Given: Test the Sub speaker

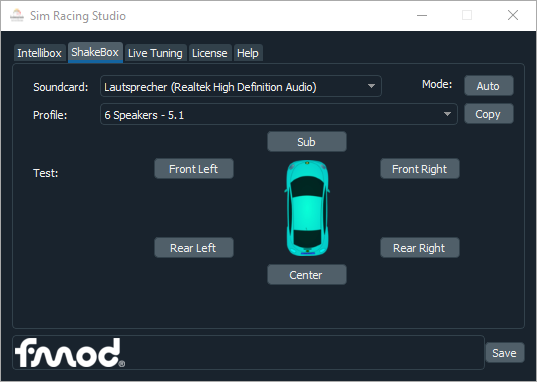Looking at the screenshot, I should [307, 141].
